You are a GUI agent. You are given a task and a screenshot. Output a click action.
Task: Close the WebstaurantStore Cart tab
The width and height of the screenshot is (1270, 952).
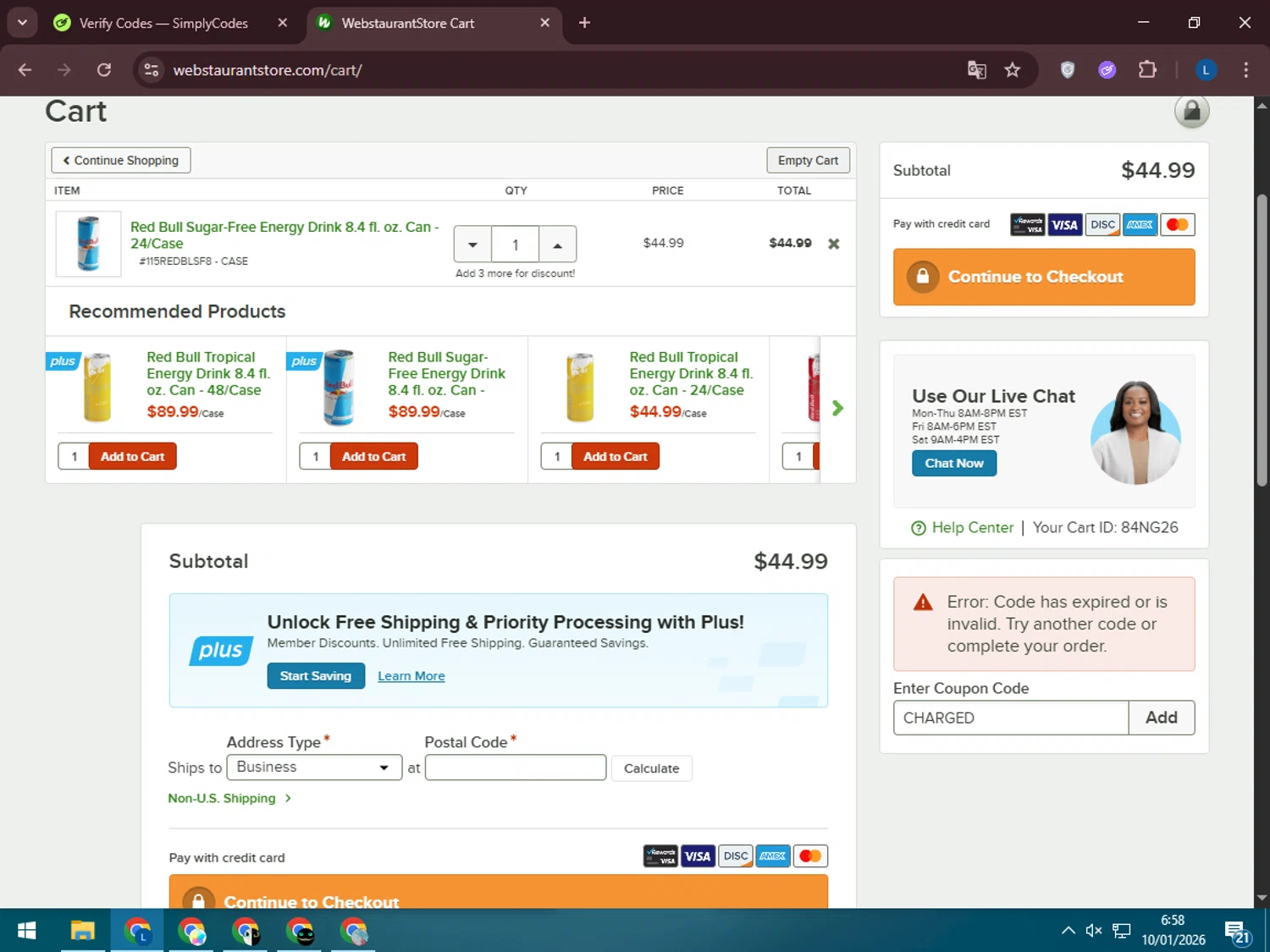tap(545, 23)
